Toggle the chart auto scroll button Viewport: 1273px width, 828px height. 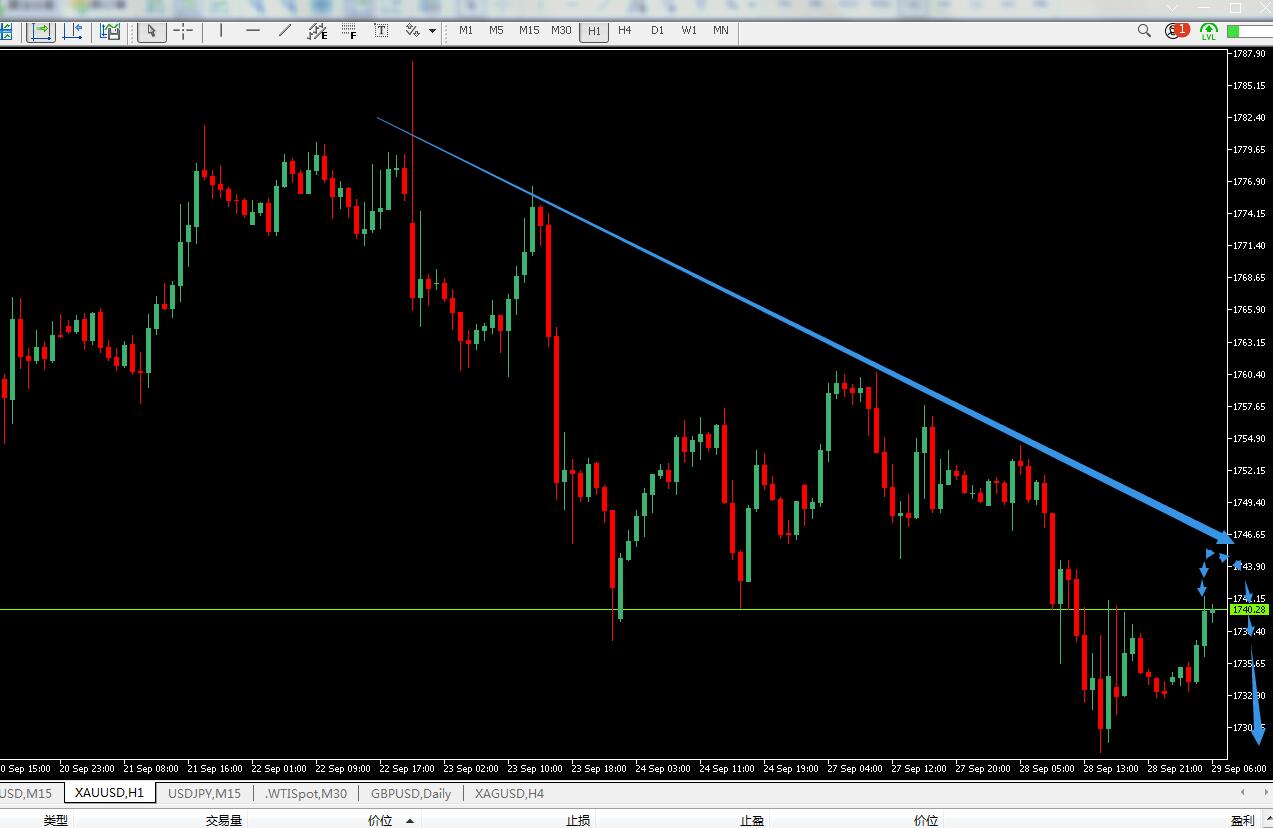41,31
